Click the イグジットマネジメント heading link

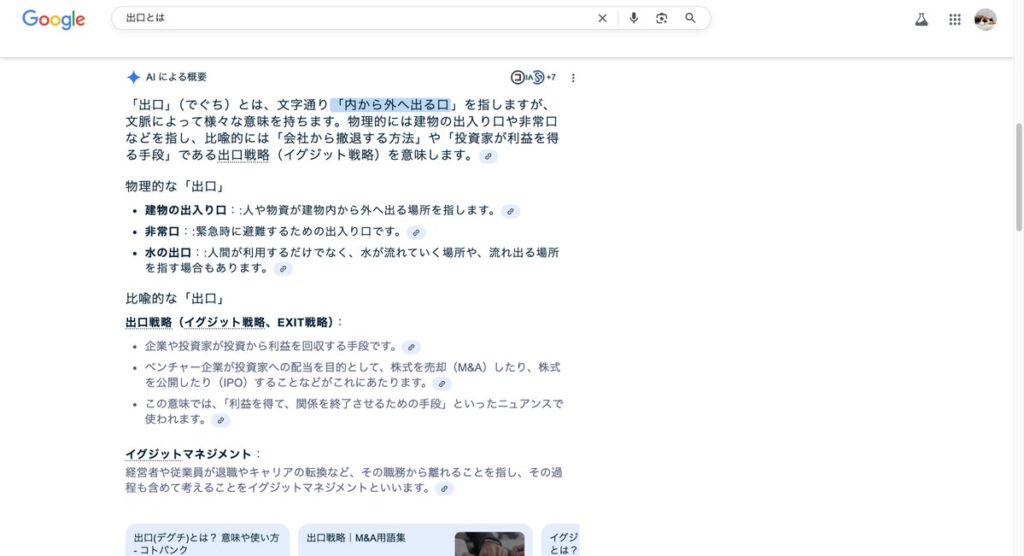188,454
